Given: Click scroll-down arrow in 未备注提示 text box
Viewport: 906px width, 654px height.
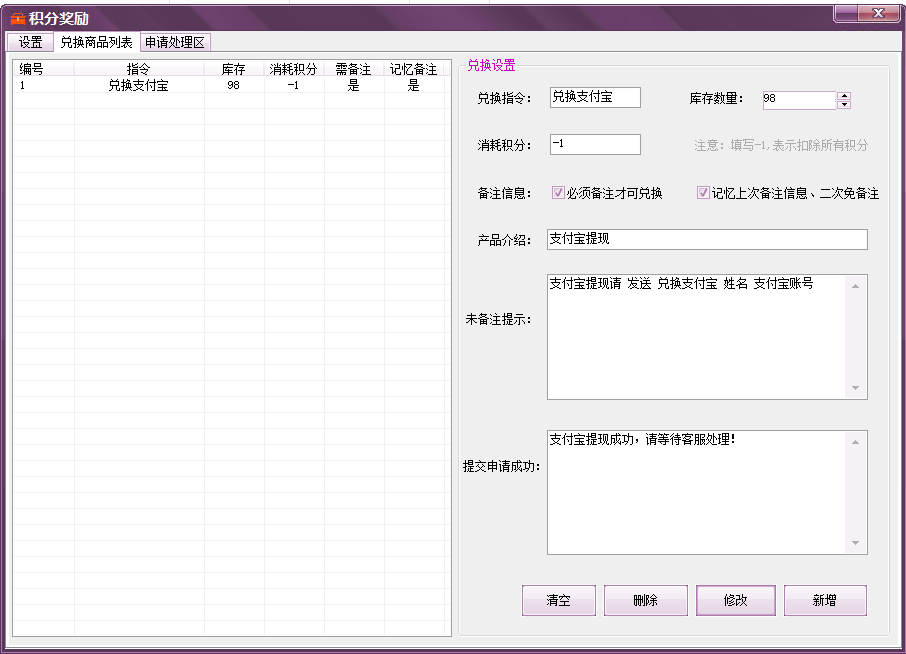Looking at the screenshot, I should 855,388.
